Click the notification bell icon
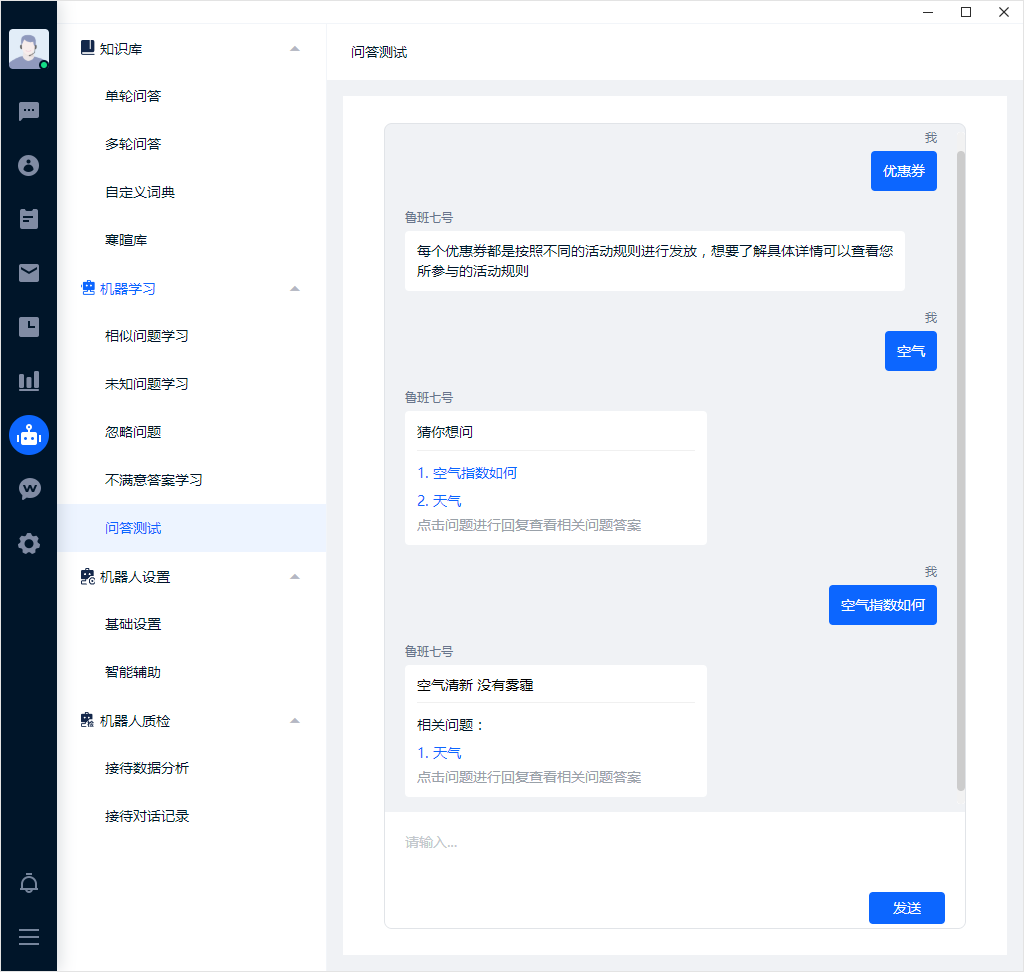The image size is (1024, 972). coord(29,884)
